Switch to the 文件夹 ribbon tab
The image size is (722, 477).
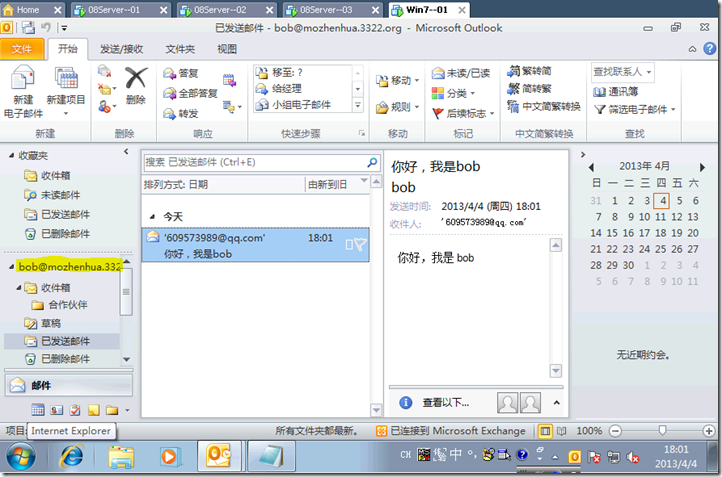pos(180,49)
